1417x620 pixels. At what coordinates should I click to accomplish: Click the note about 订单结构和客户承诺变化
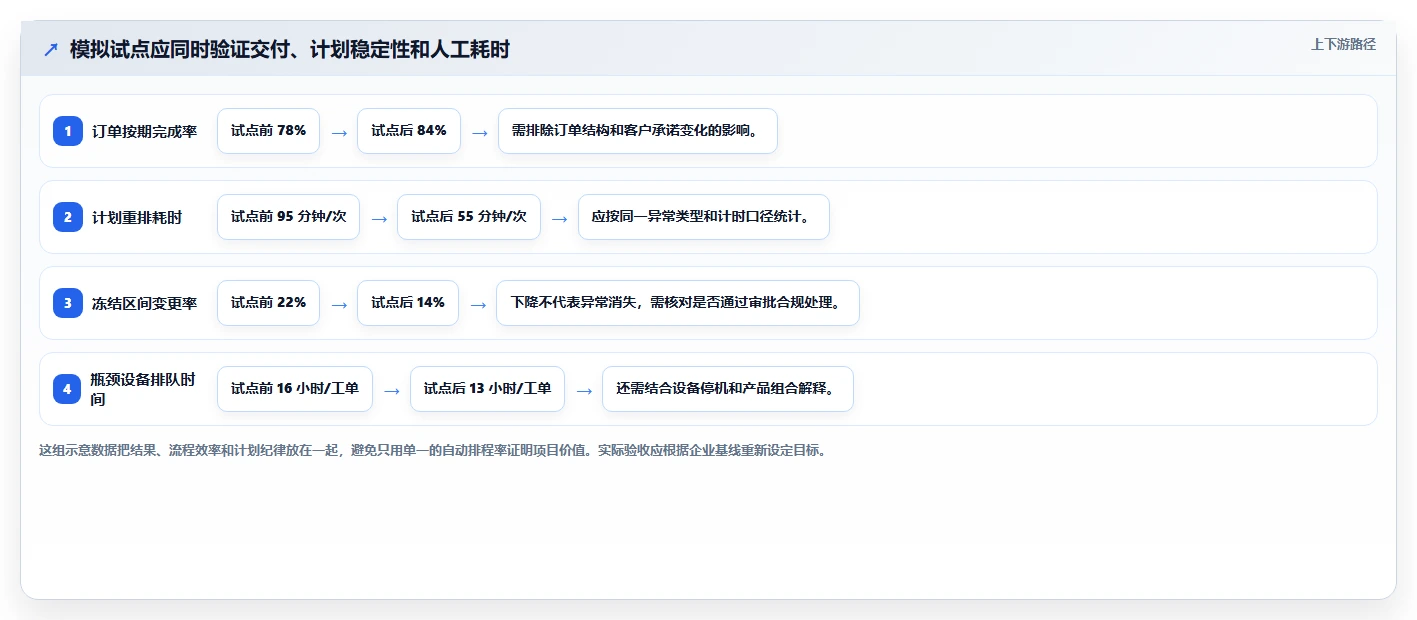coord(638,131)
